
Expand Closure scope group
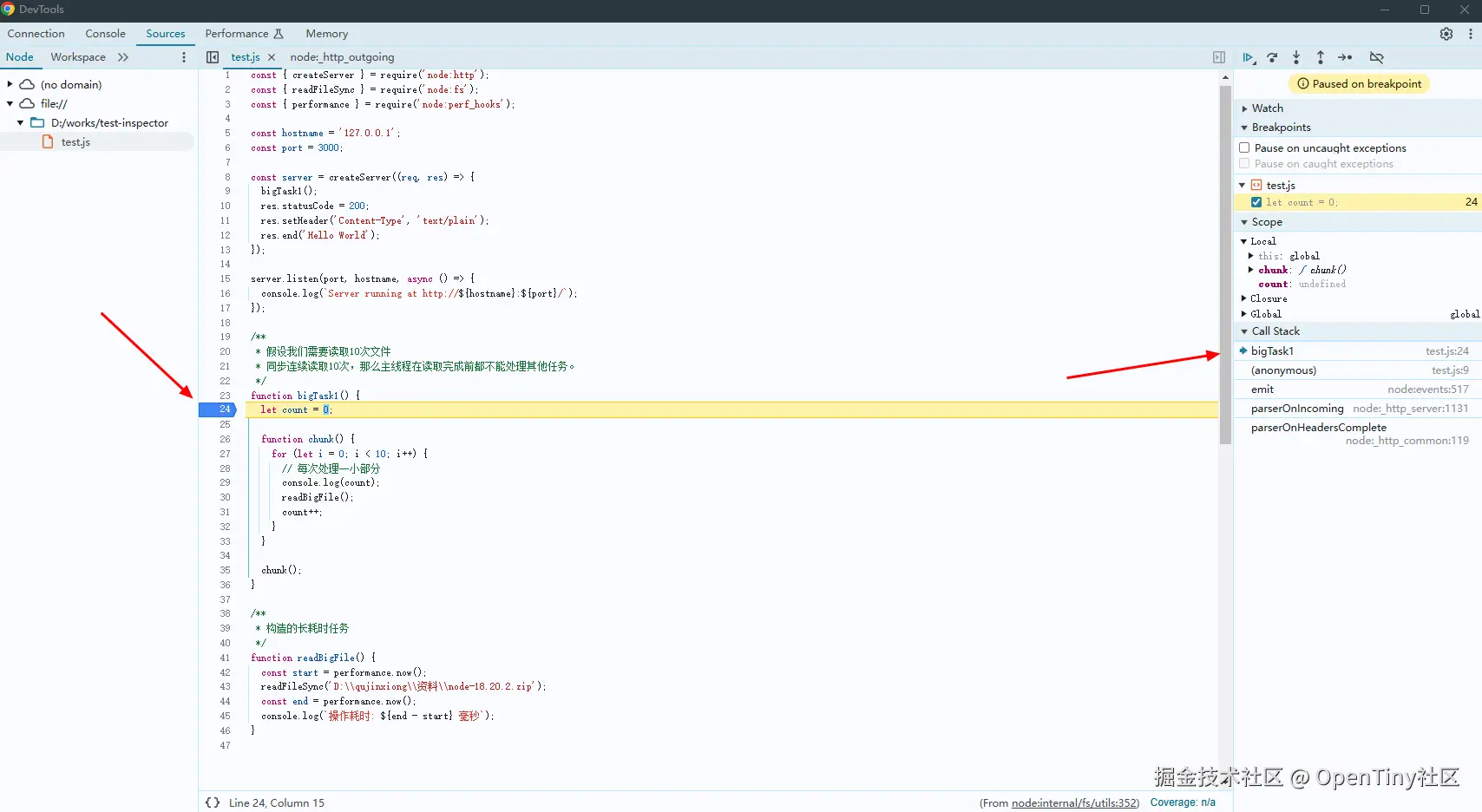coord(1243,298)
